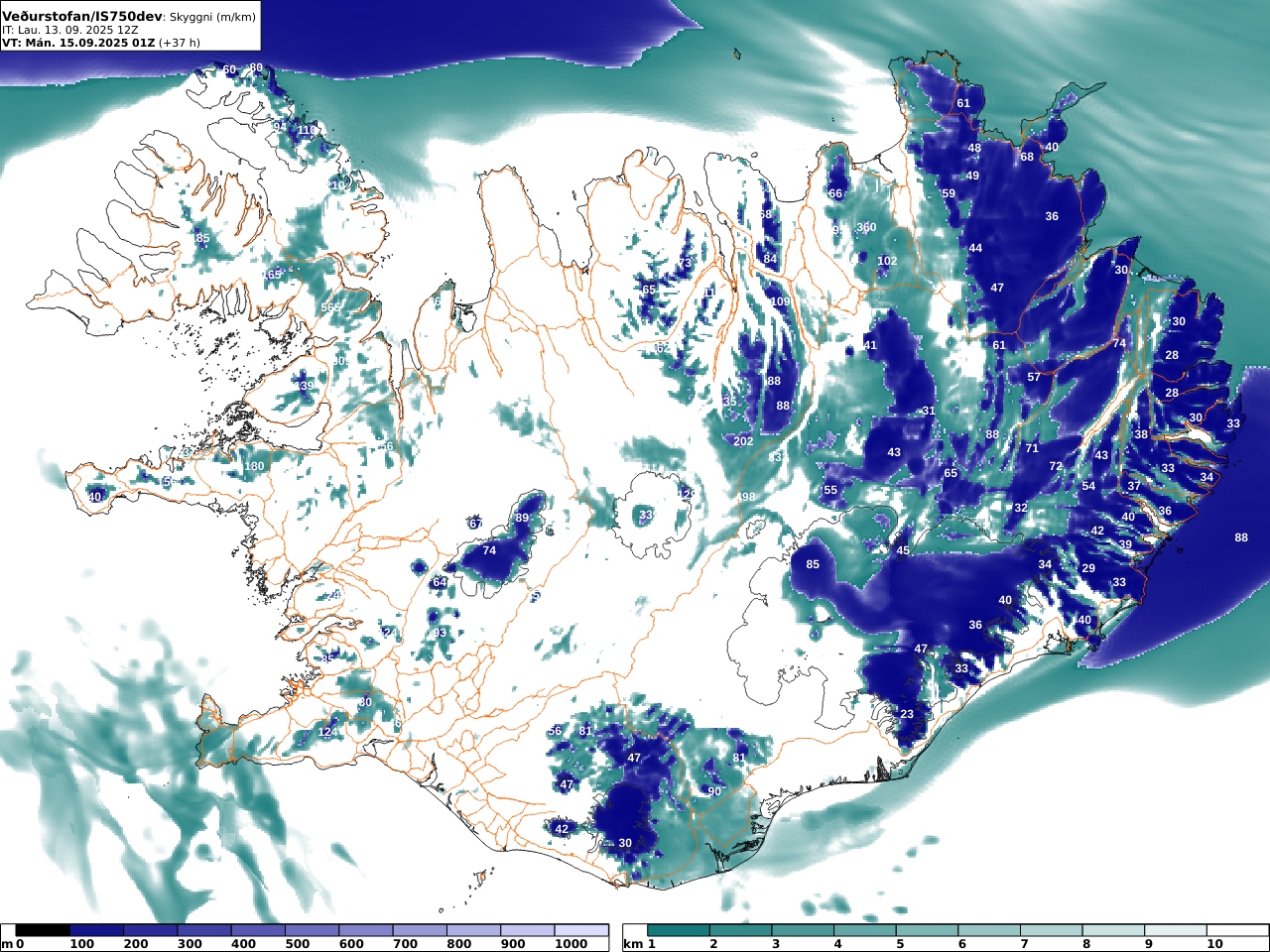Click the map value 71
This screenshot has height=952, width=1270.
(1032, 448)
